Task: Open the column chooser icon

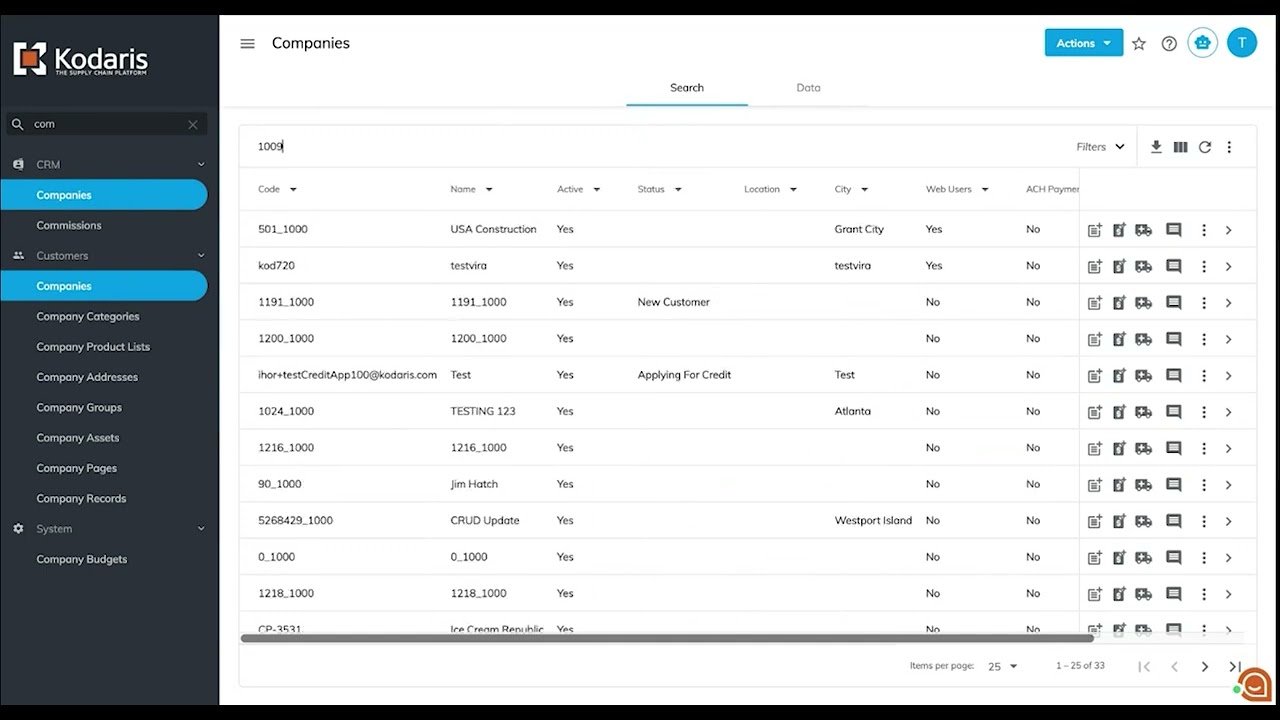Action: (1180, 147)
